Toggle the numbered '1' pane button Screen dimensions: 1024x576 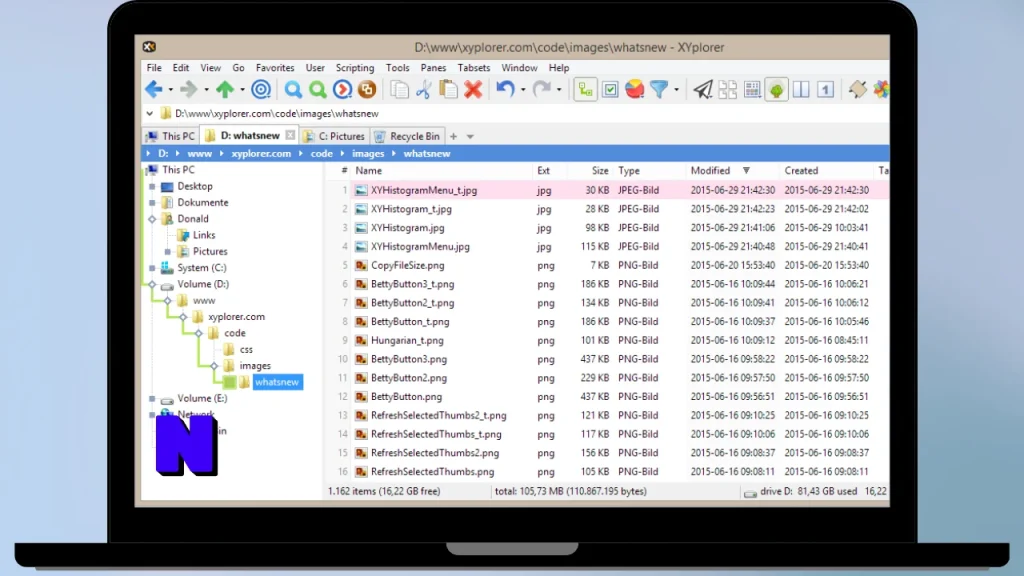click(x=825, y=89)
